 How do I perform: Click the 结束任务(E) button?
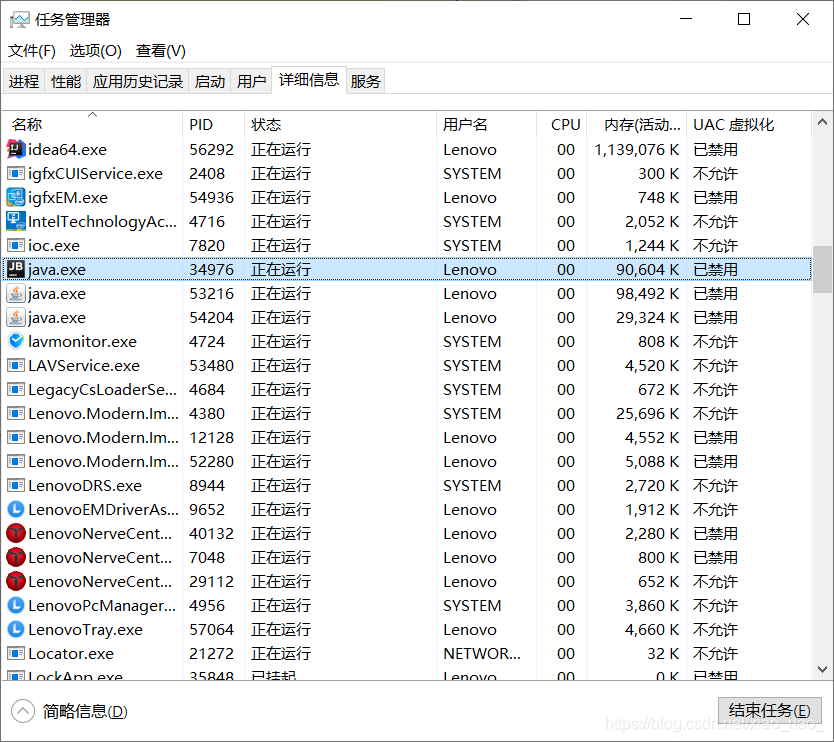[770, 711]
